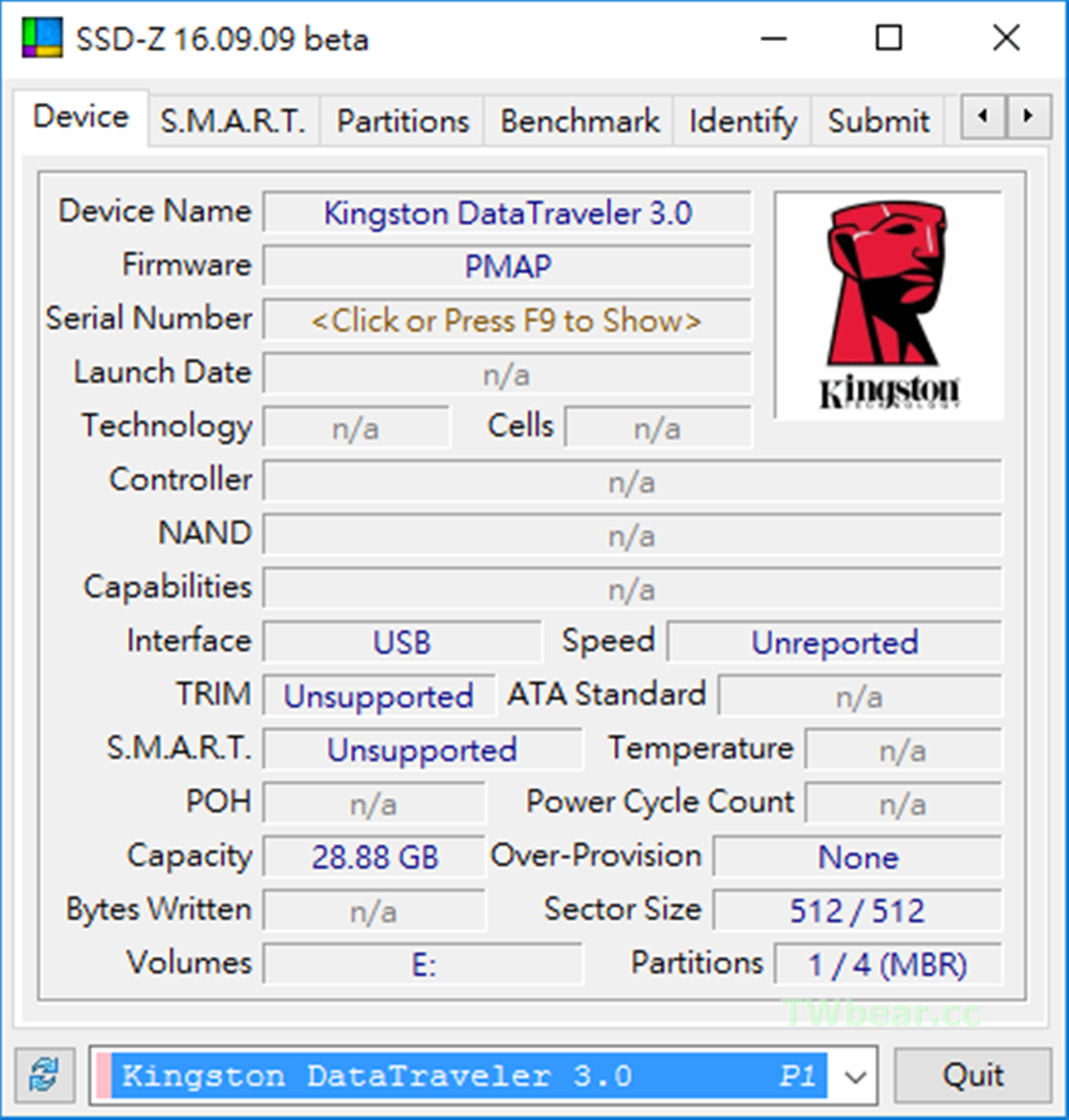The height and width of the screenshot is (1120, 1069).
Task: Click the Power Cycle Count n/a field
Action: [x=903, y=803]
